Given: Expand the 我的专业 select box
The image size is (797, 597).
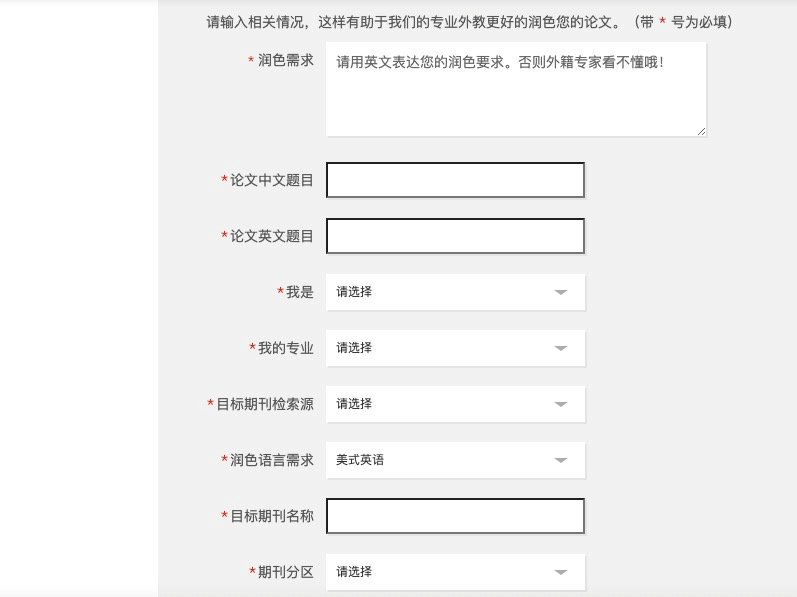Looking at the screenshot, I should point(455,348).
